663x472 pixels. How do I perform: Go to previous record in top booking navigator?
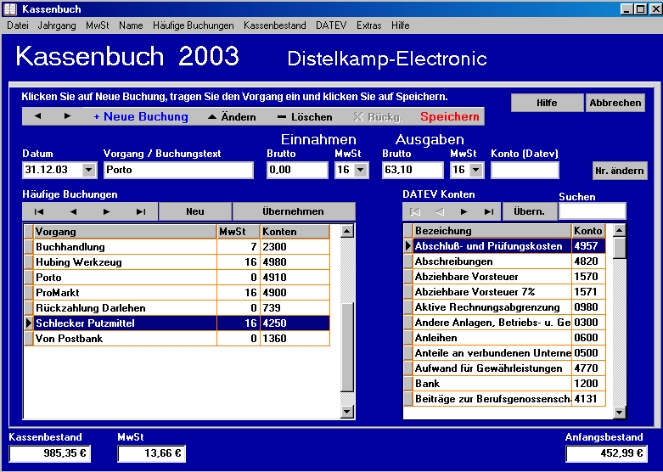(37, 117)
